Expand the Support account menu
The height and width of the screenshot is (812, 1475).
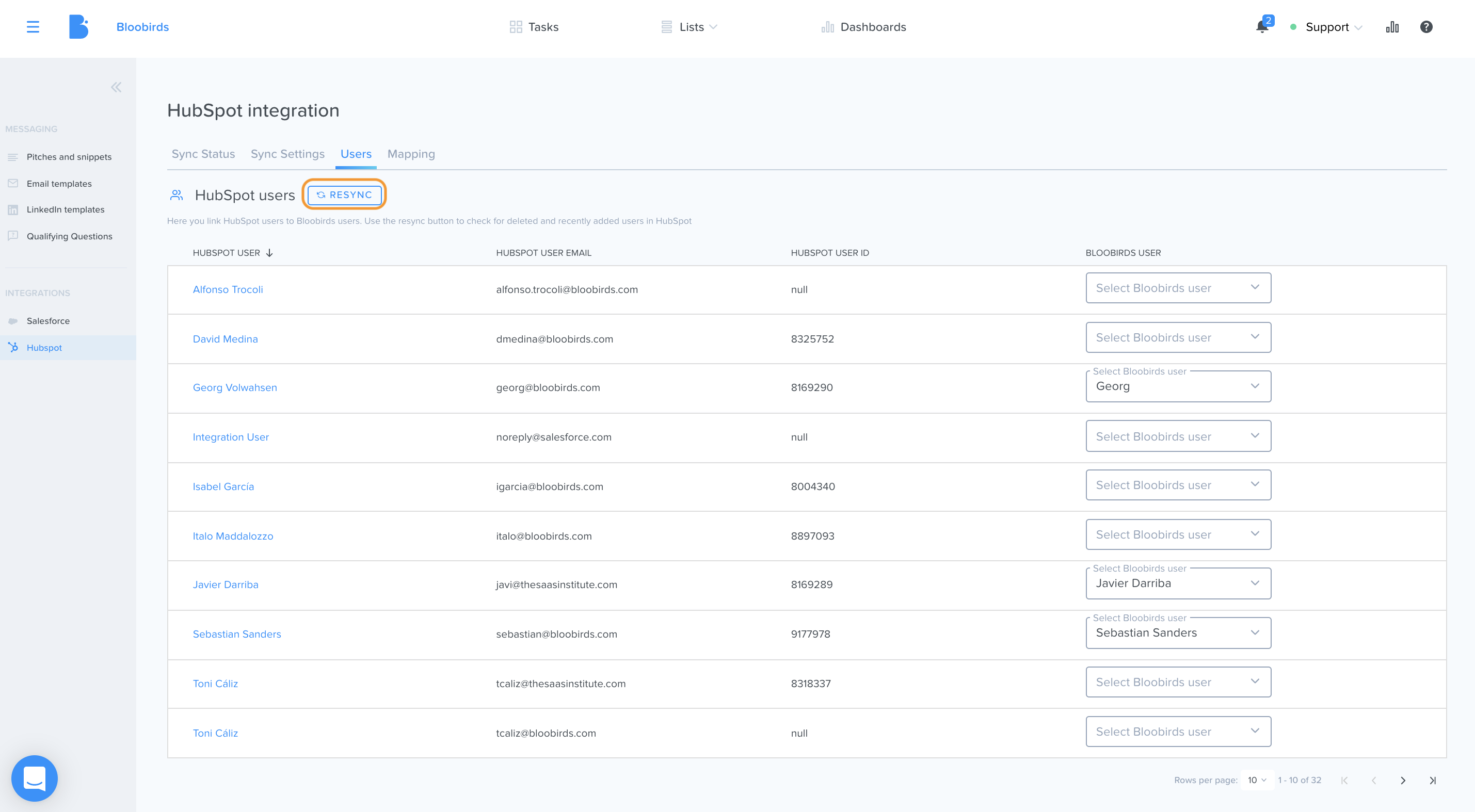coord(1333,27)
